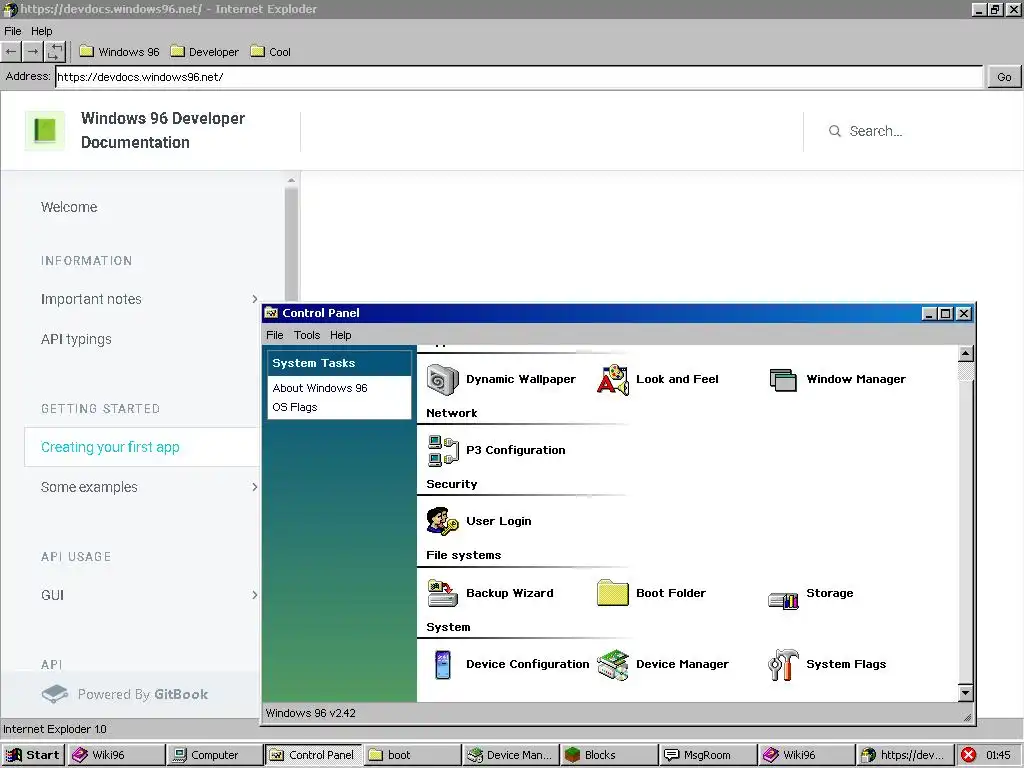Open the Welcome docs page
Screen dimensions: 1024x768
click(69, 207)
